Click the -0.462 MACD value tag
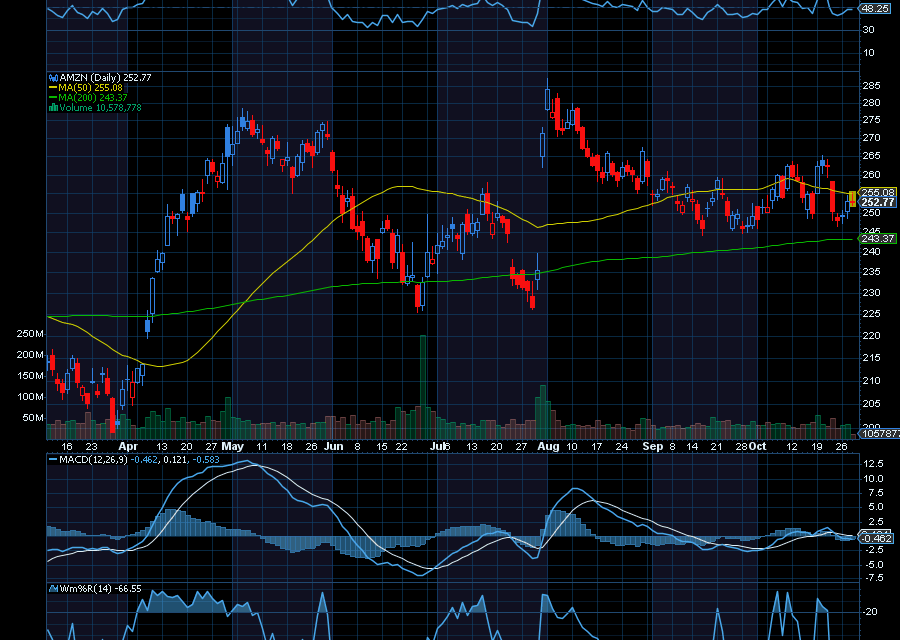The width and height of the screenshot is (900, 640). pos(877,538)
